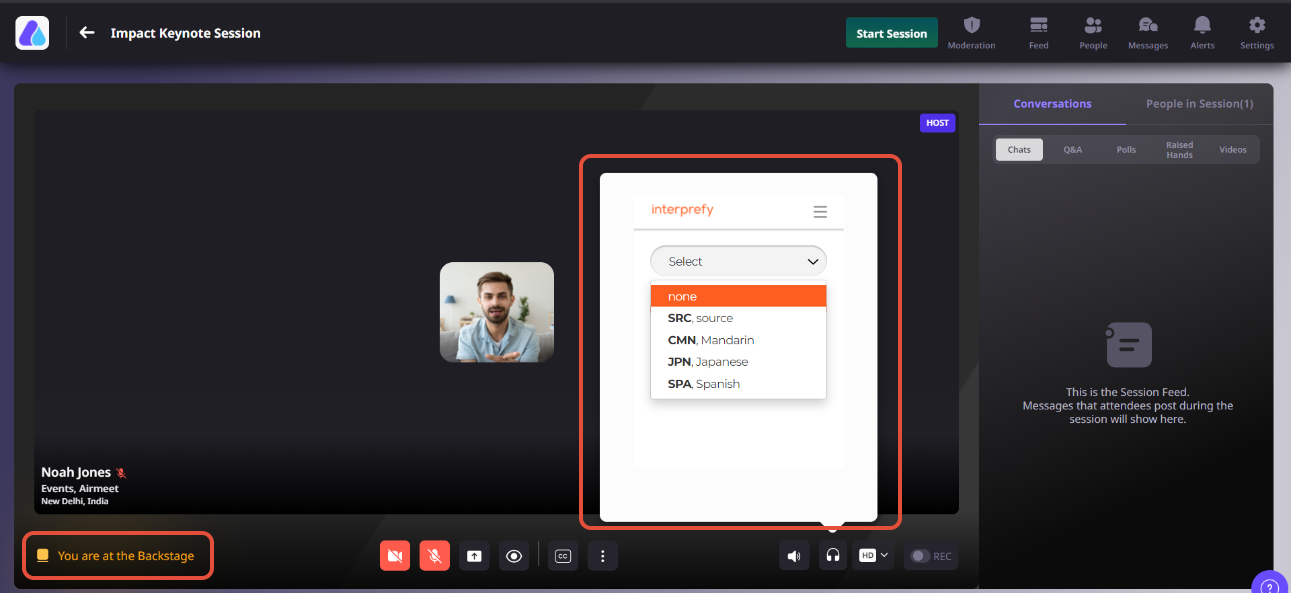Toggle the eye visibility icon
This screenshot has height=593, width=1291.
[514, 556]
